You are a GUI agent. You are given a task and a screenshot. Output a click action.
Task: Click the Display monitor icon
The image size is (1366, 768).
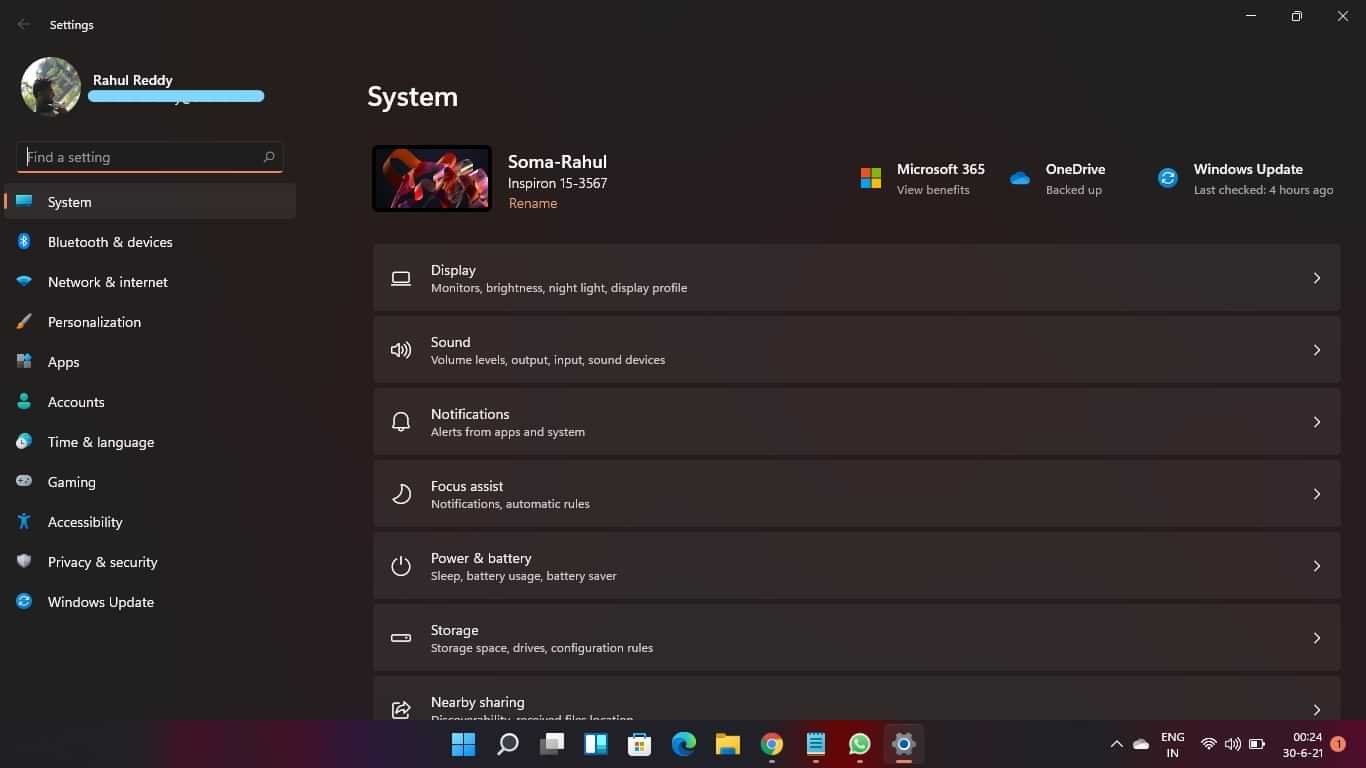(x=401, y=278)
